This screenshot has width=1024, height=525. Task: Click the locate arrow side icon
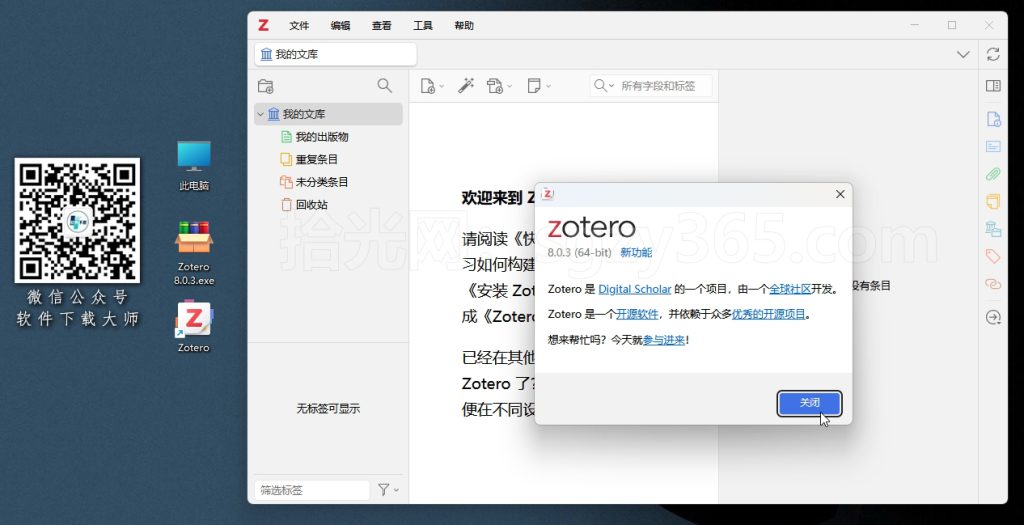pos(993,317)
